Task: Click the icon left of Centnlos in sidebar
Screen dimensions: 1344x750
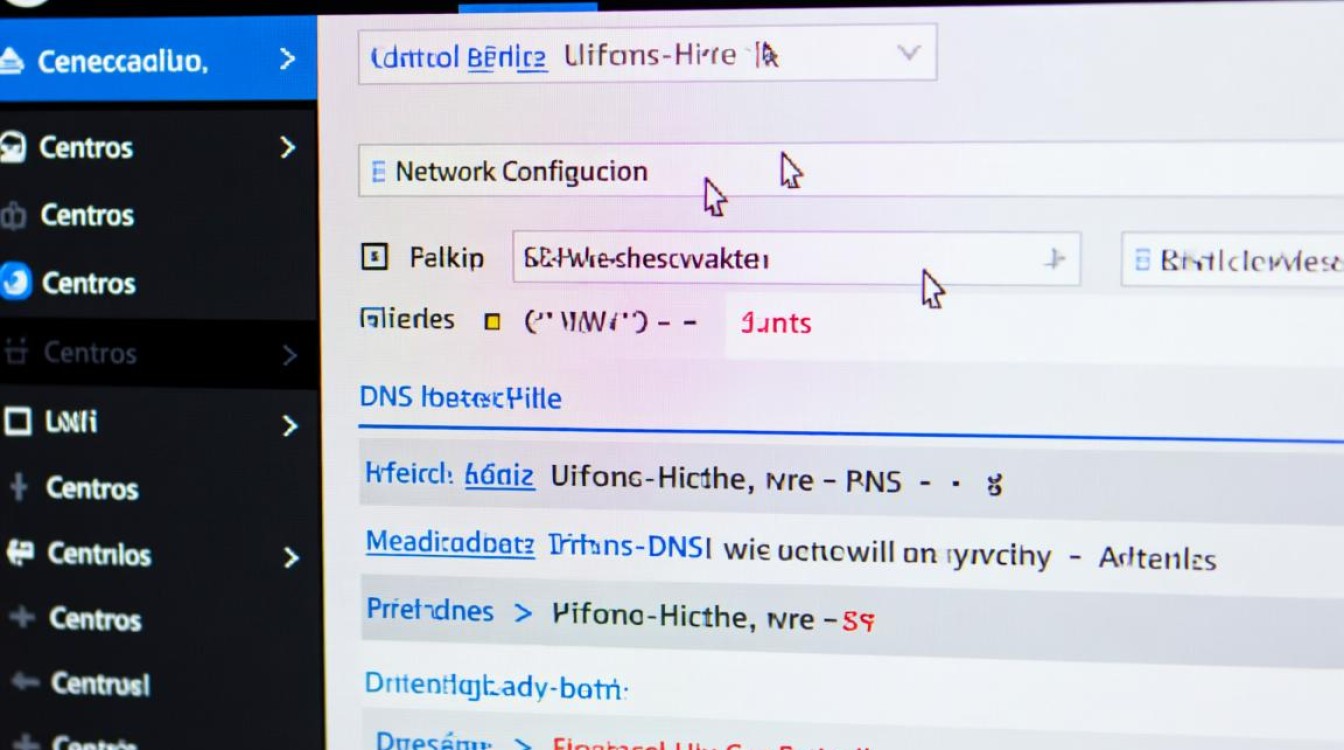Action: click(20, 553)
